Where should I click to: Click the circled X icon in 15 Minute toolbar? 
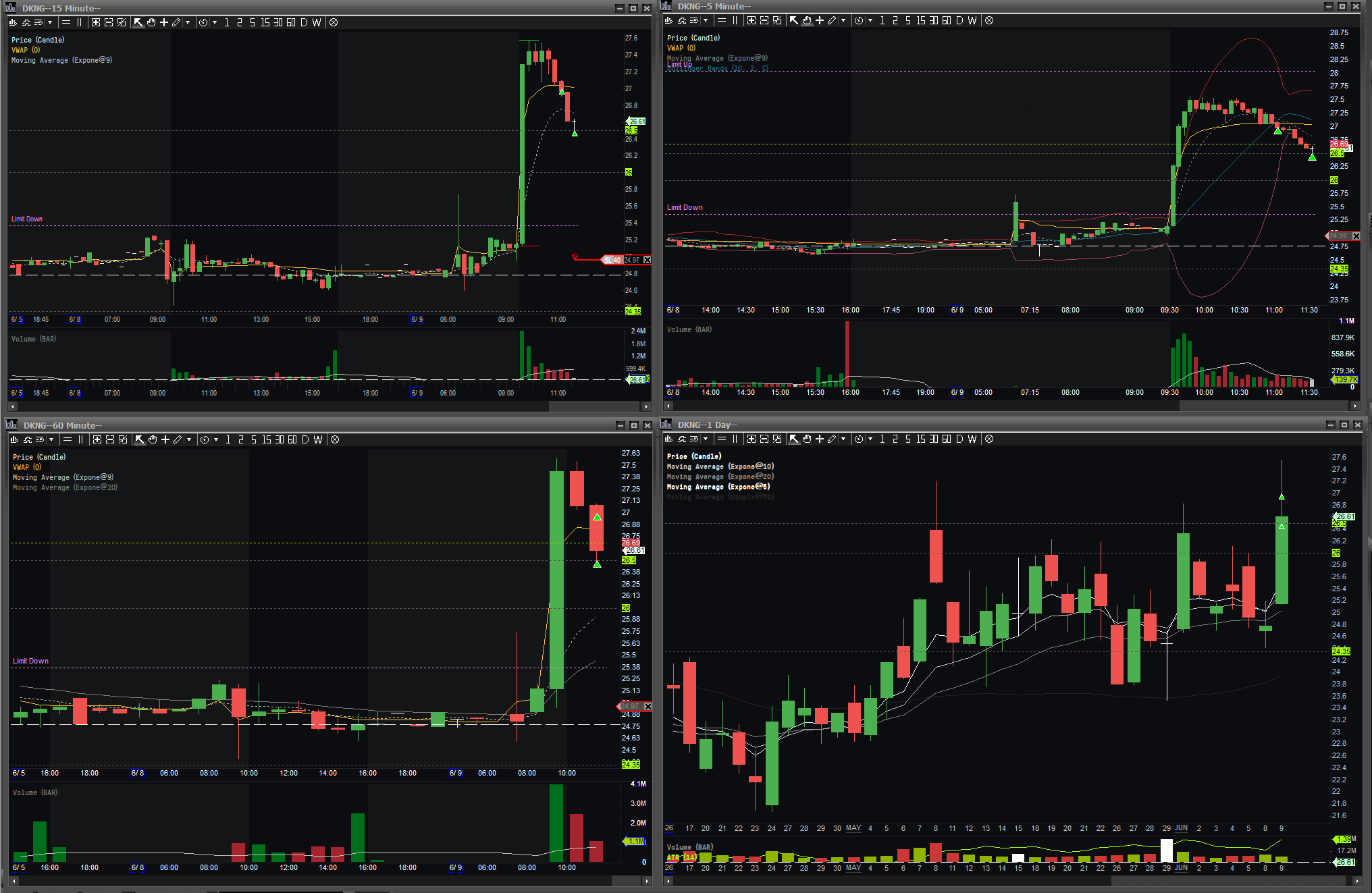pyautogui.click(x=334, y=22)
